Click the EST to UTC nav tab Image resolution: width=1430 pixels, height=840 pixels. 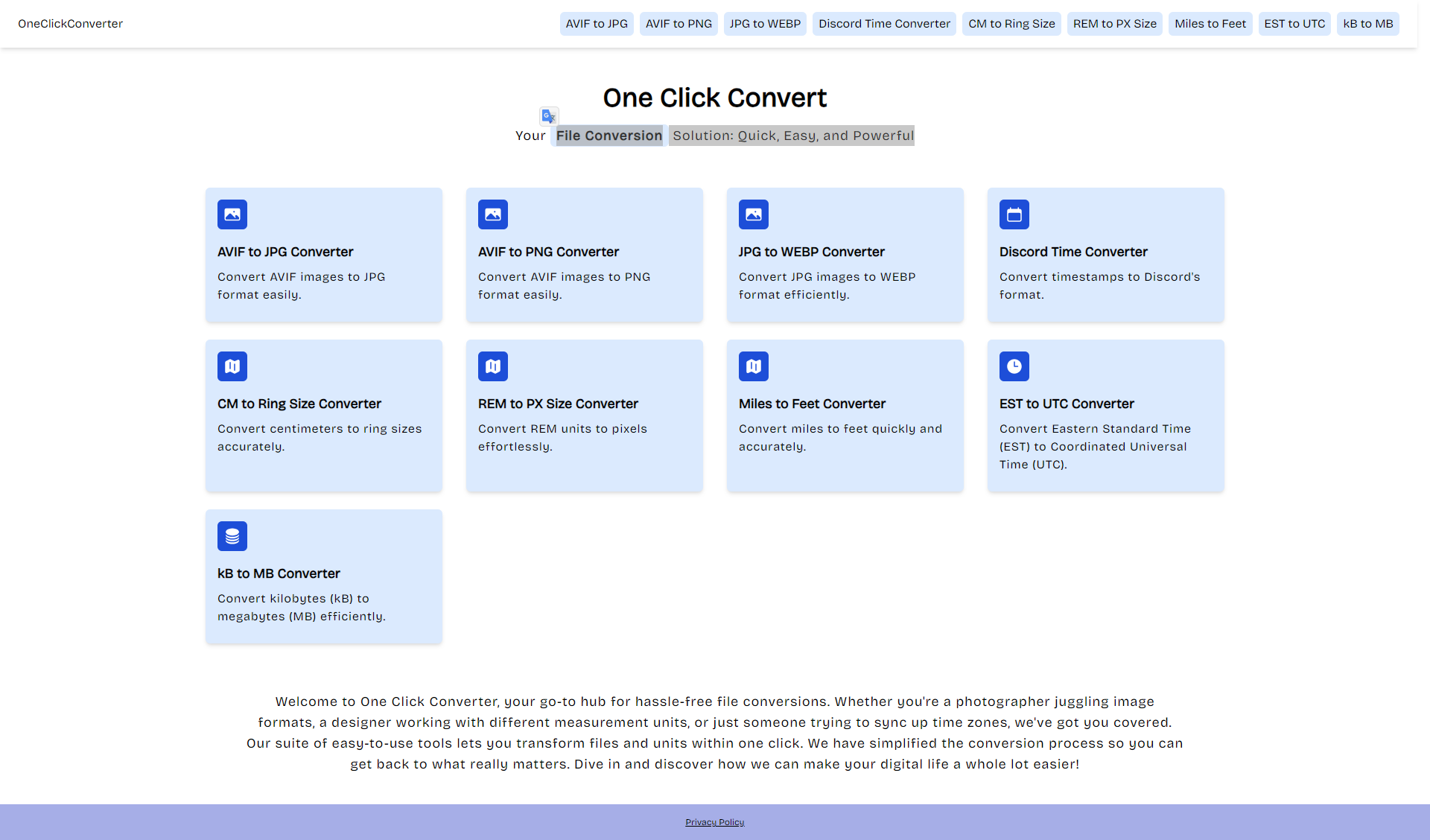1294,23
